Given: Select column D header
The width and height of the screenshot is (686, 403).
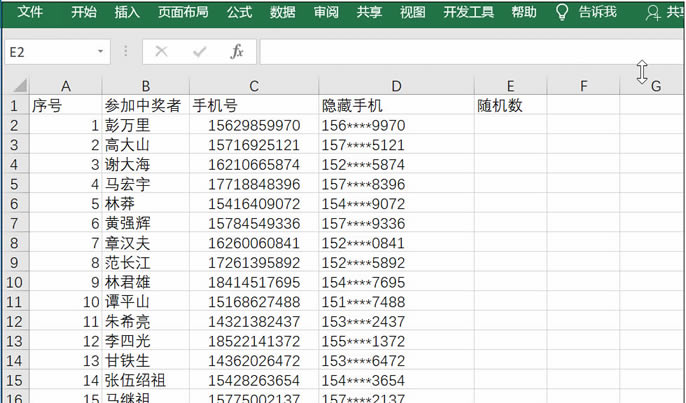Looking at the screenshot, I should pos(396,86).
